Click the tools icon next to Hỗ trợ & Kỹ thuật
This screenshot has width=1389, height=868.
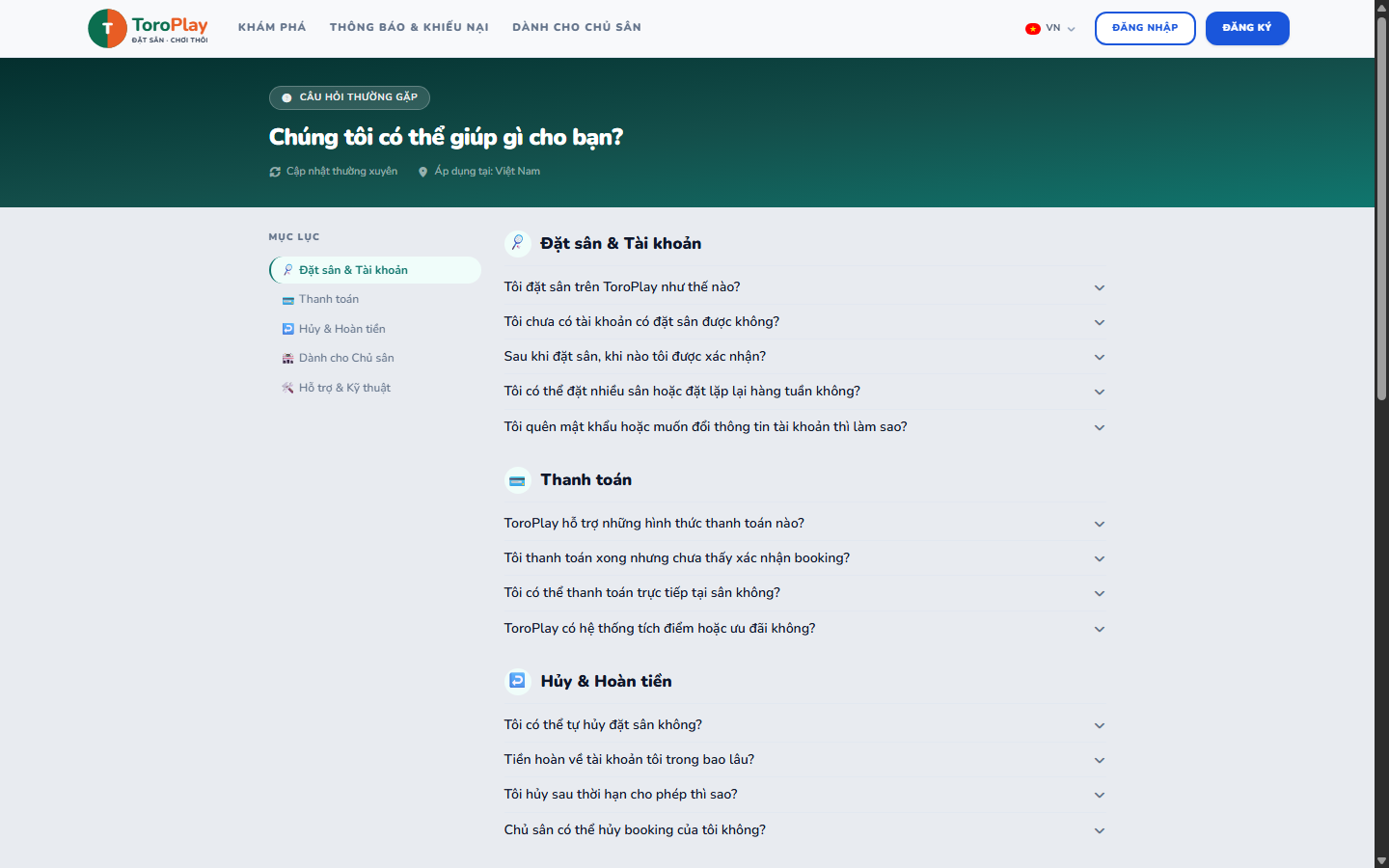click(287, 388)
